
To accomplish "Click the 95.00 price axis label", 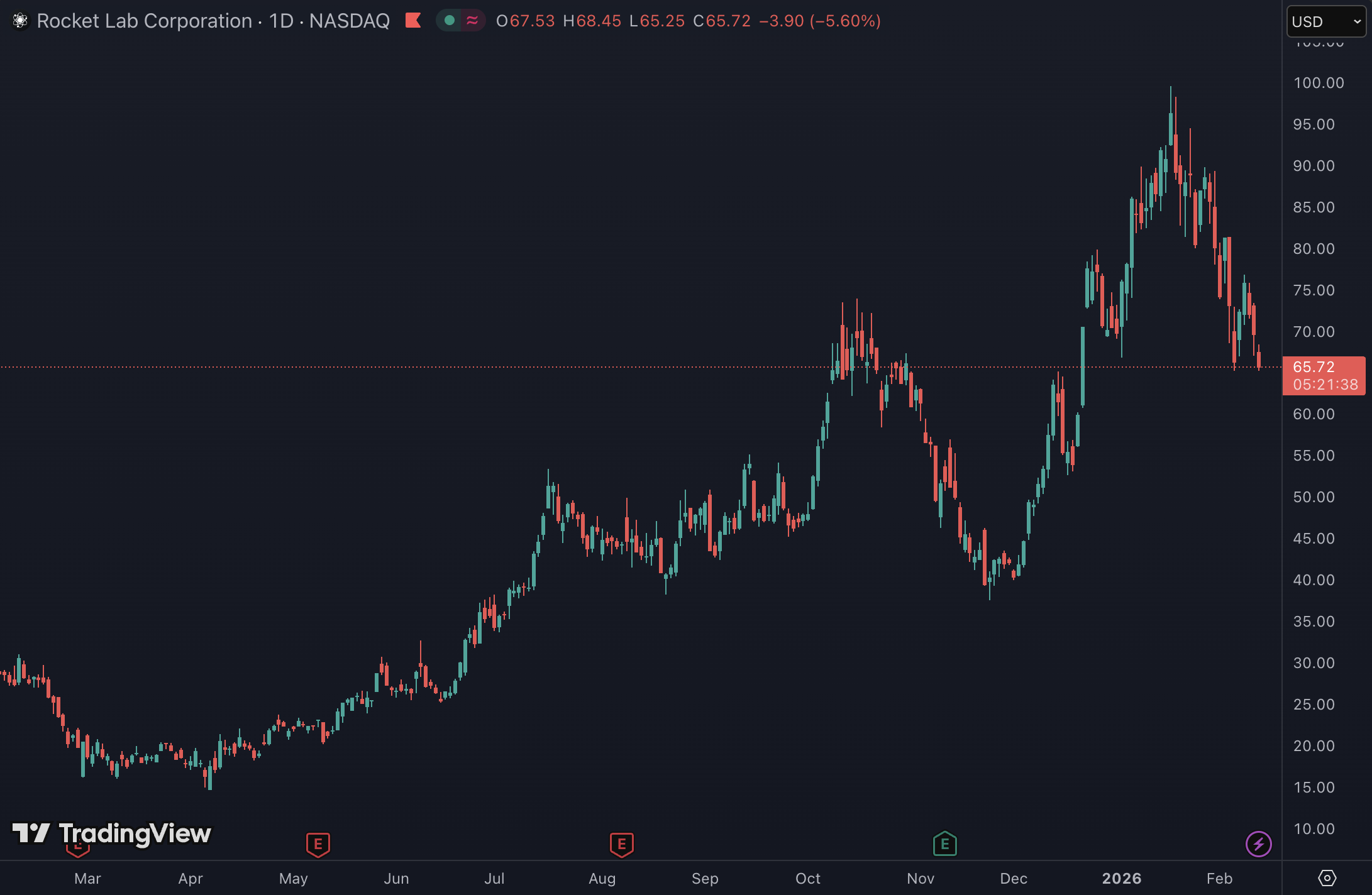I will 1314,124.
